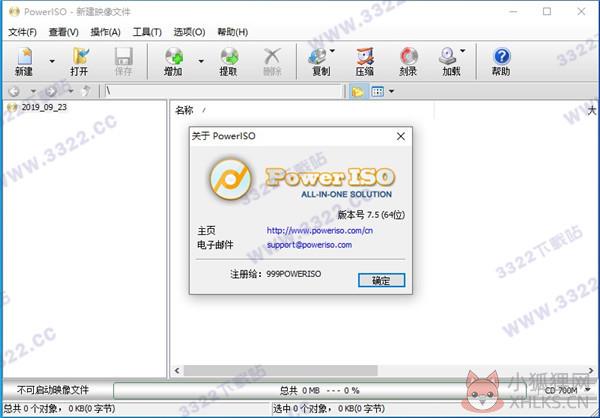The height and width of the screenshot is (418, 600).
Task: Click the PowerISO disc logo in dialog
Action: coord(231,179)
